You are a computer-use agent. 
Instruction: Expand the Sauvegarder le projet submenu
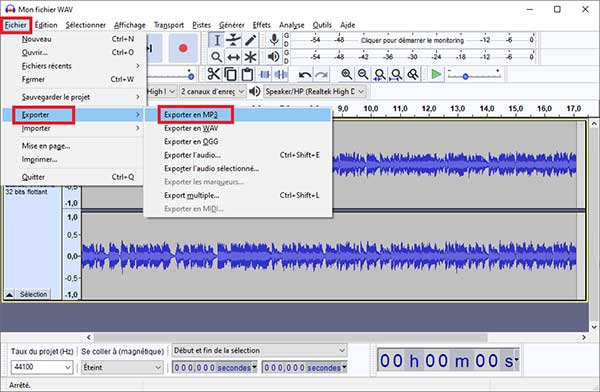click(73, 97)
